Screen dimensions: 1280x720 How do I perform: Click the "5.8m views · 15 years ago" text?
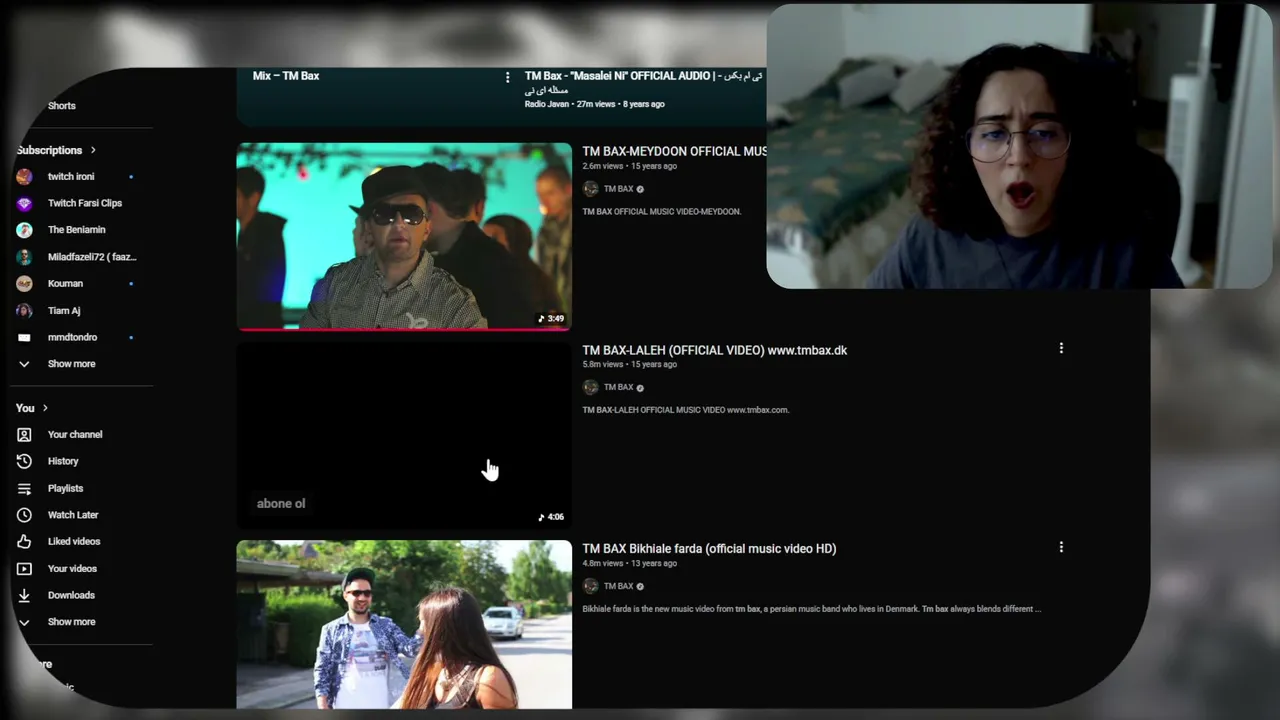630,364
